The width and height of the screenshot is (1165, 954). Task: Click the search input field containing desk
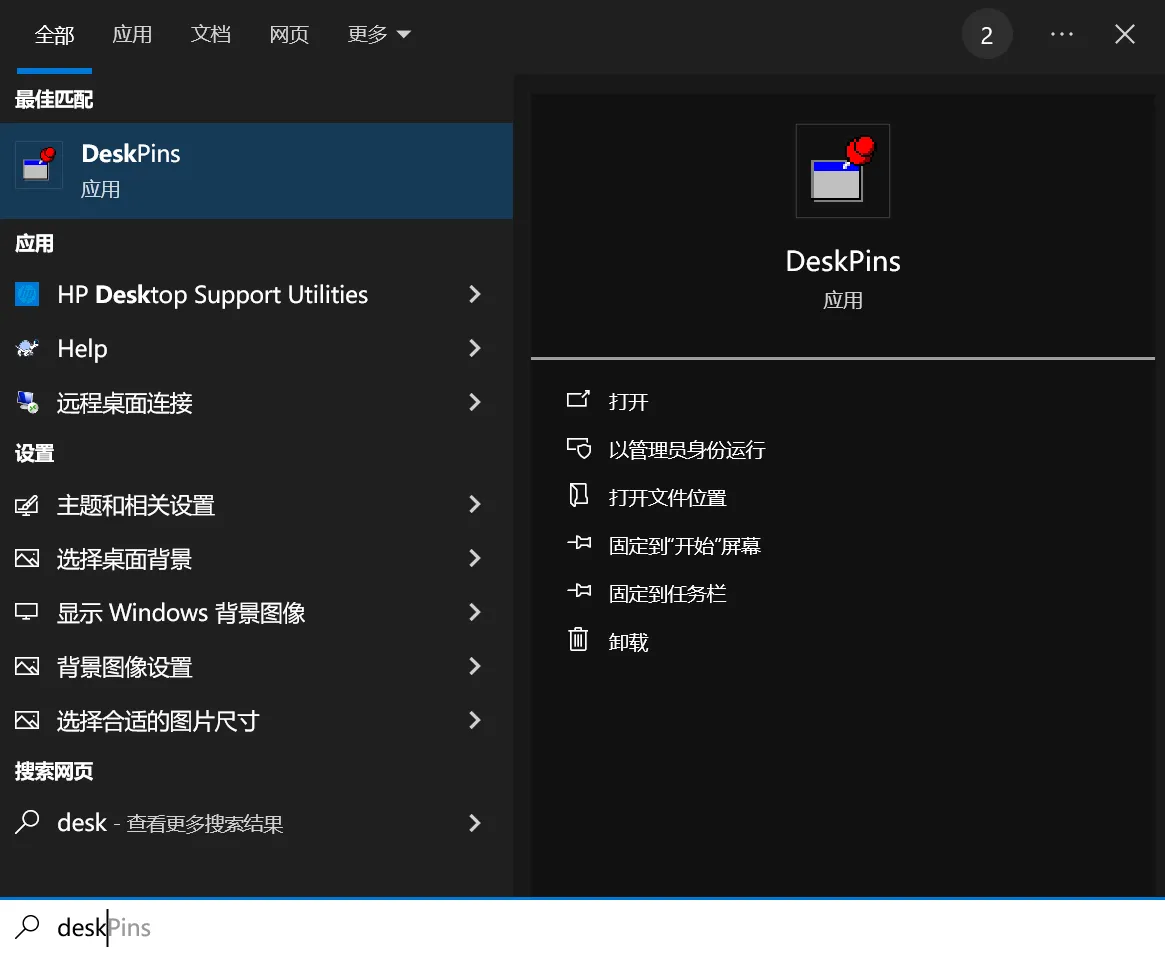pos(582,927)
